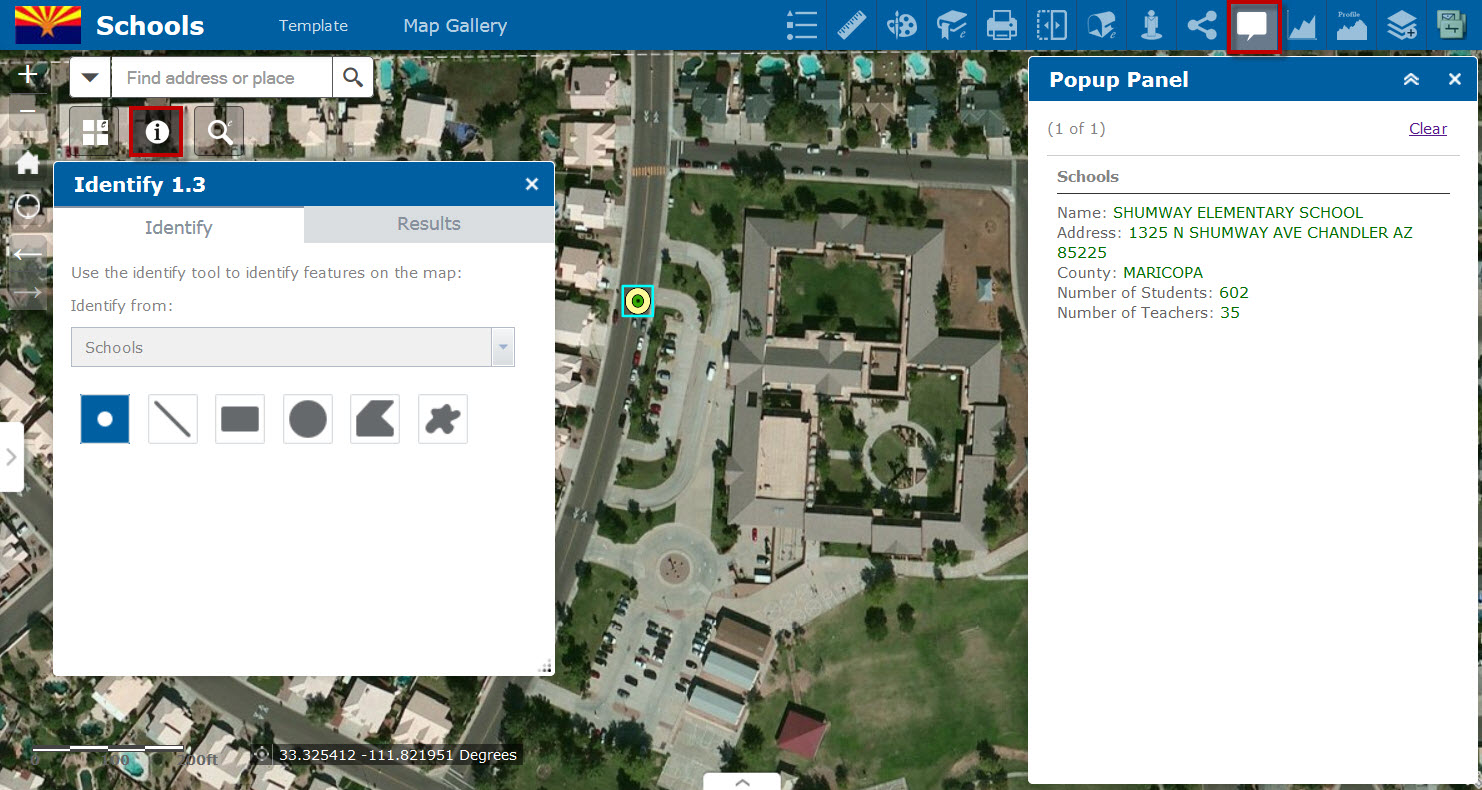
Task: Toggle the Identify info widget icon
Action: tap(157, 131)
